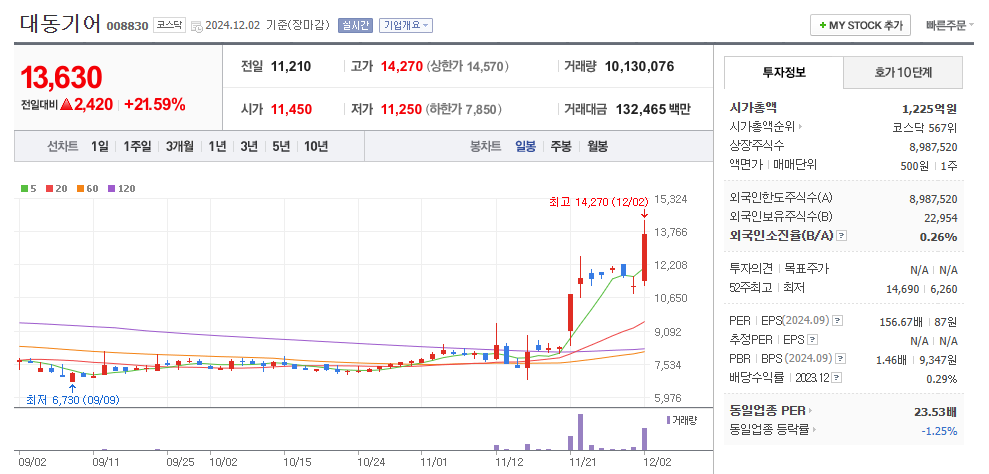Click the 최고 14,270 (12/02) chart label
989x474 pixels.
[x=599, y=202]
